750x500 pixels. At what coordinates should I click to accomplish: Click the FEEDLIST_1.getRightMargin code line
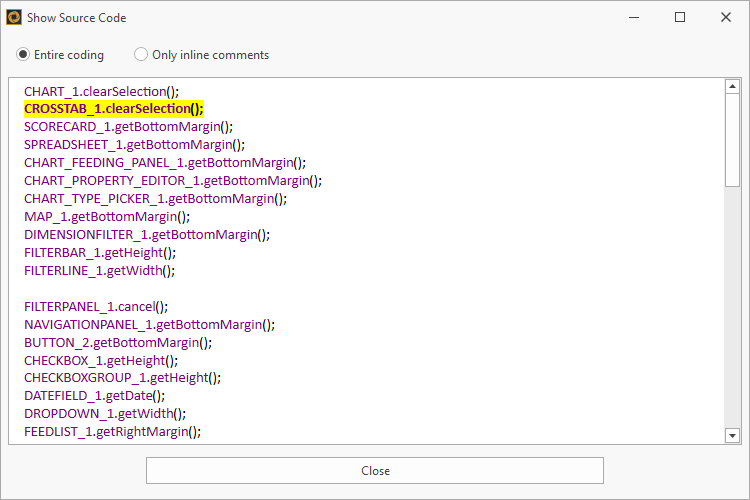pos(112,432)
